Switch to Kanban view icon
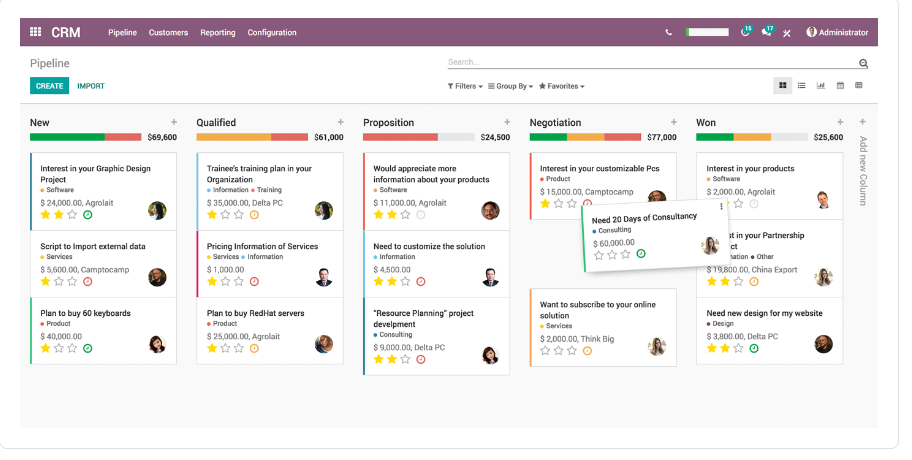The image size is (912, 460). [x=782, y=85]
